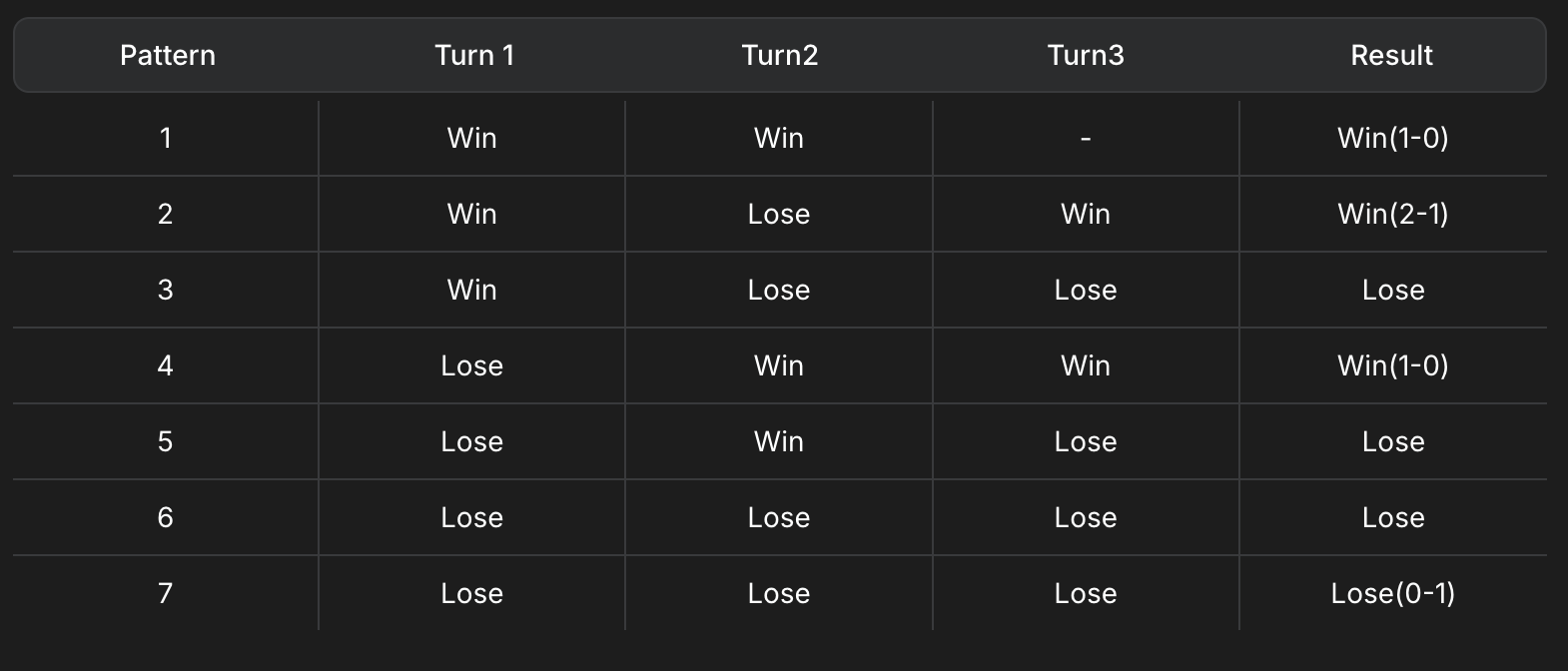1568x671 pixels.
Task: Select the Win(2-1) result cell
Action: [x=1392, y=214]
